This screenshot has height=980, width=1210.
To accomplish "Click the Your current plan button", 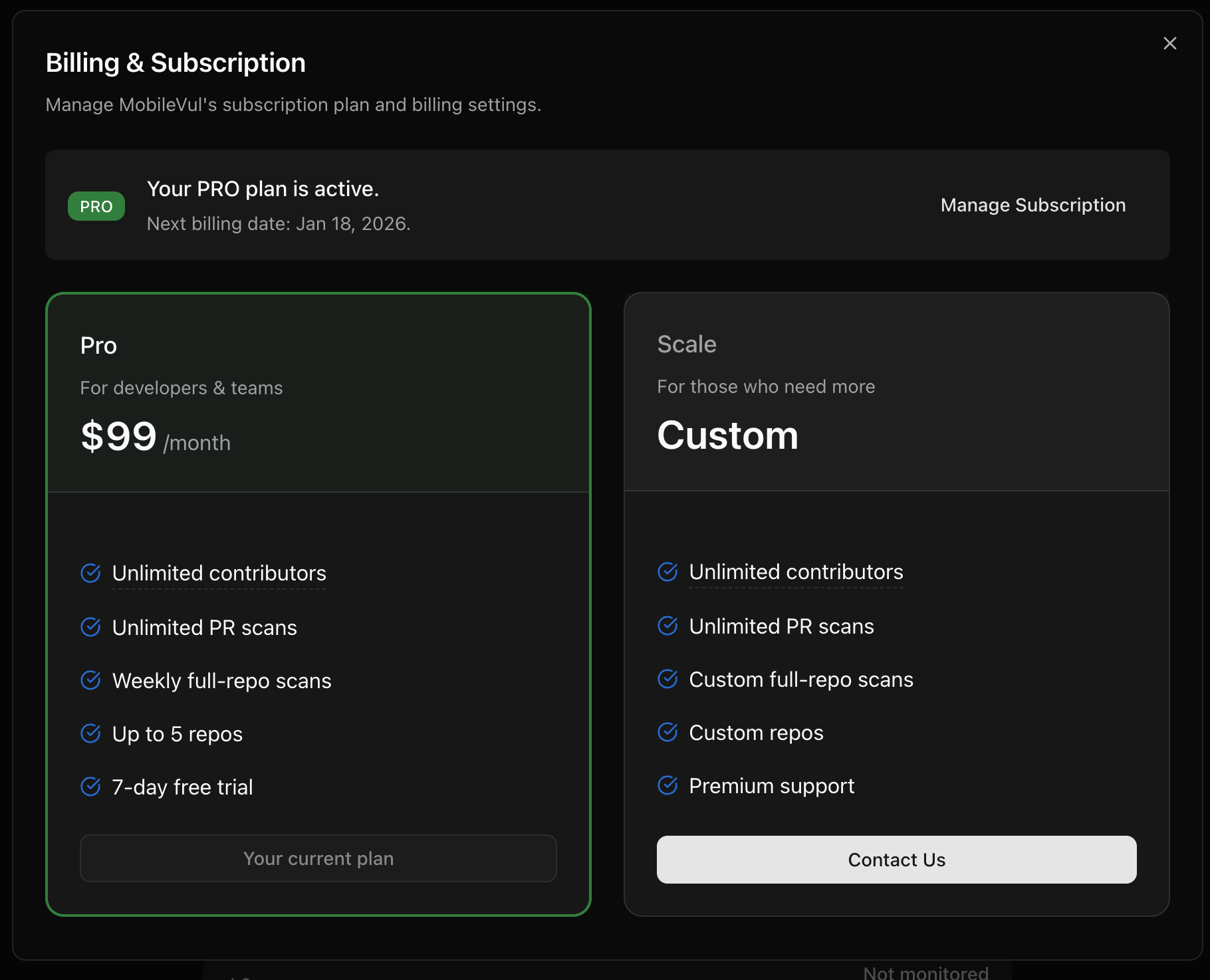I will 318,858.
